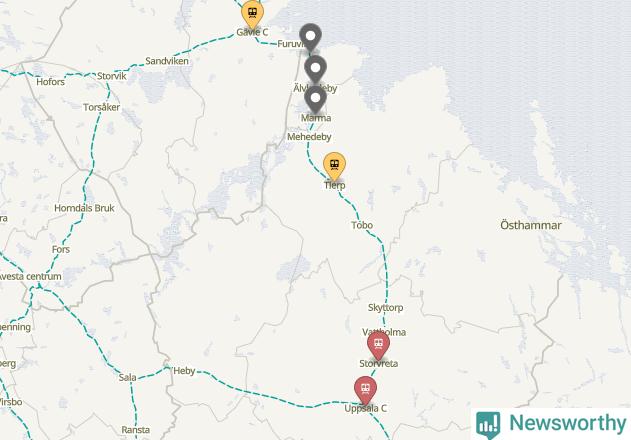Select the yellow train marker above Tierp

point(334,166)
